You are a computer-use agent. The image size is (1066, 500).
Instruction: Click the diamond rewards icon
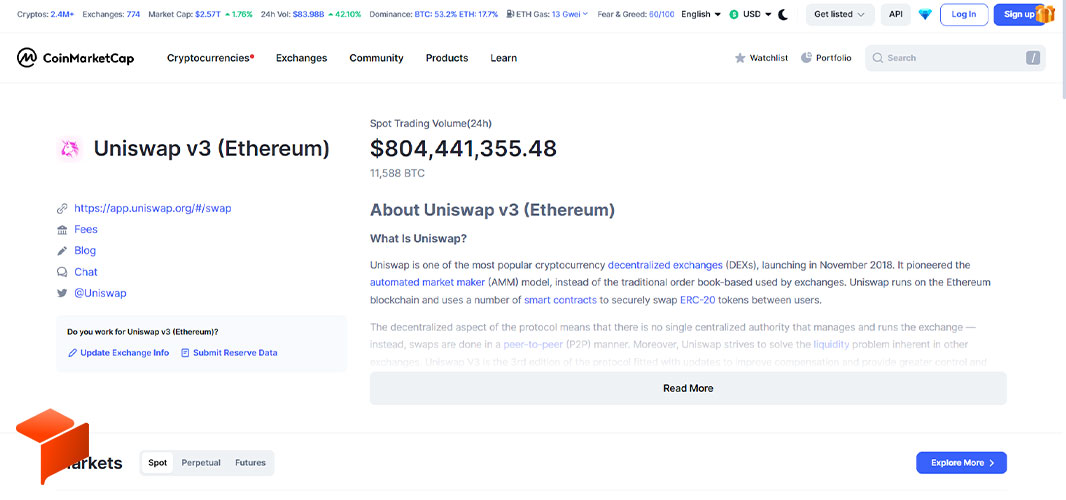point(925,14)
